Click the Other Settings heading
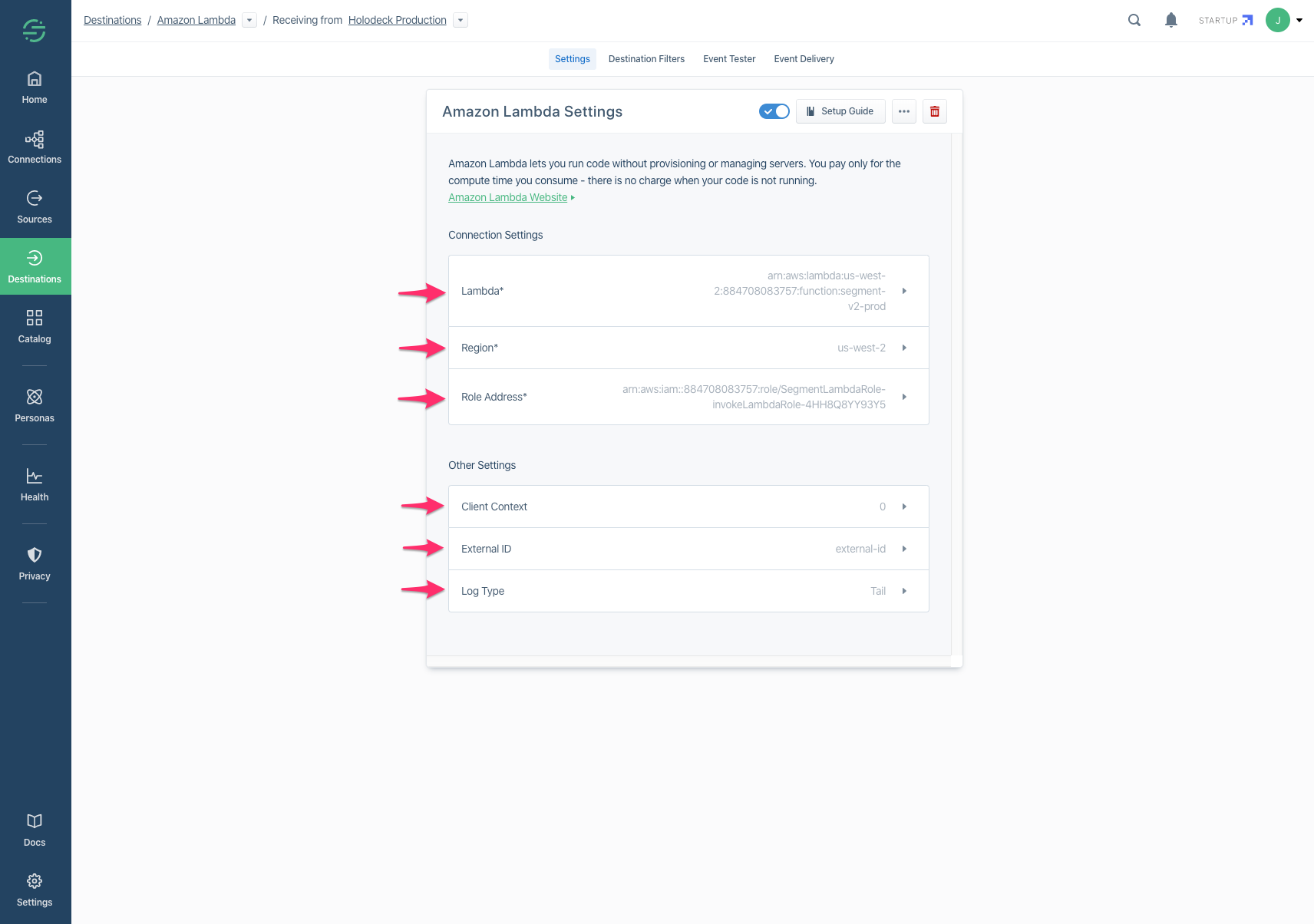1314x924 pixels. (482, 465)
